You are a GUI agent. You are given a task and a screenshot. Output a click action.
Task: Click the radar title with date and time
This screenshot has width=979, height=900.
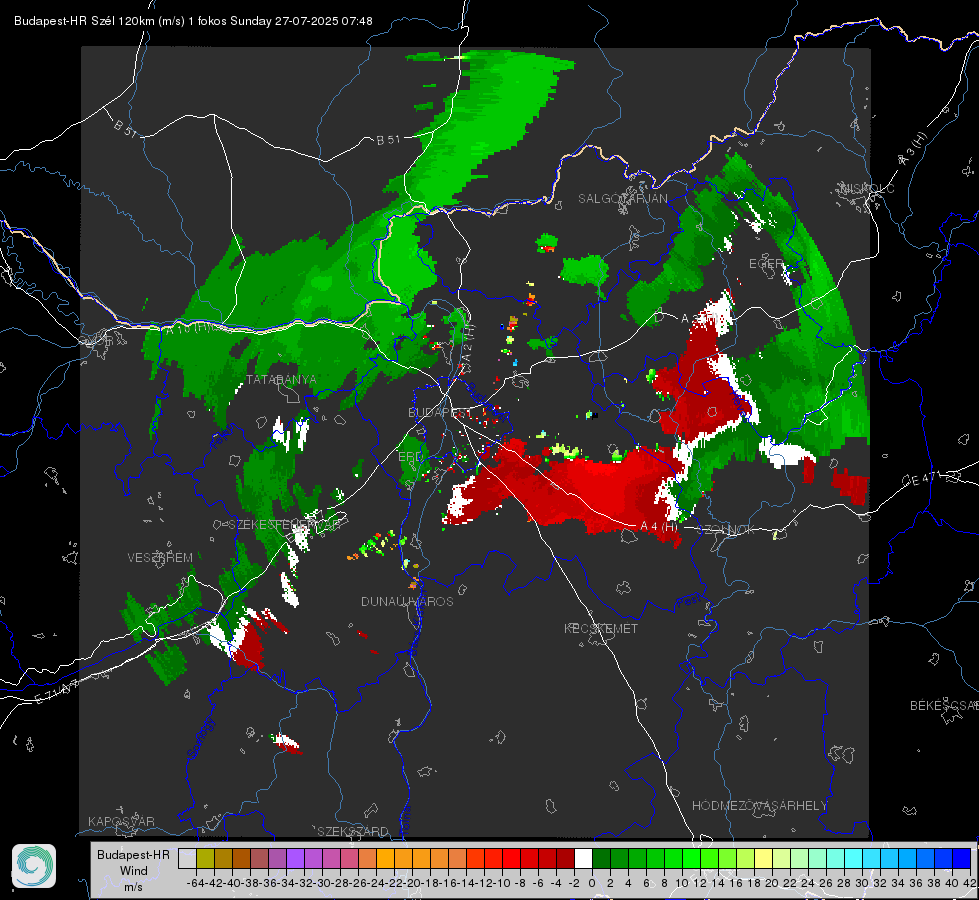(x=193, y=21)
